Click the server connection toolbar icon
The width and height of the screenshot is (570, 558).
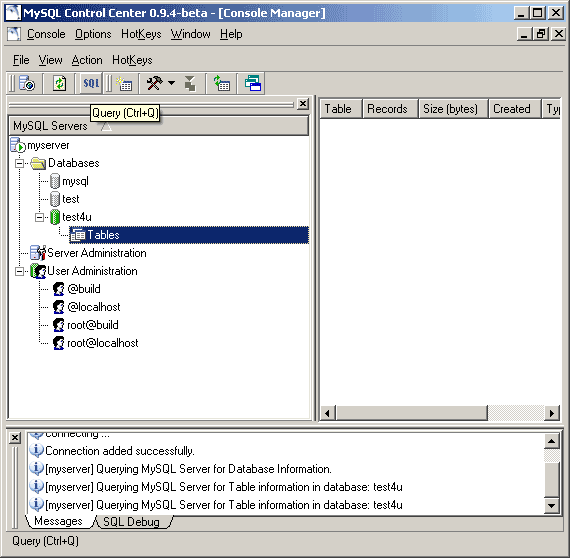(27, 84)
